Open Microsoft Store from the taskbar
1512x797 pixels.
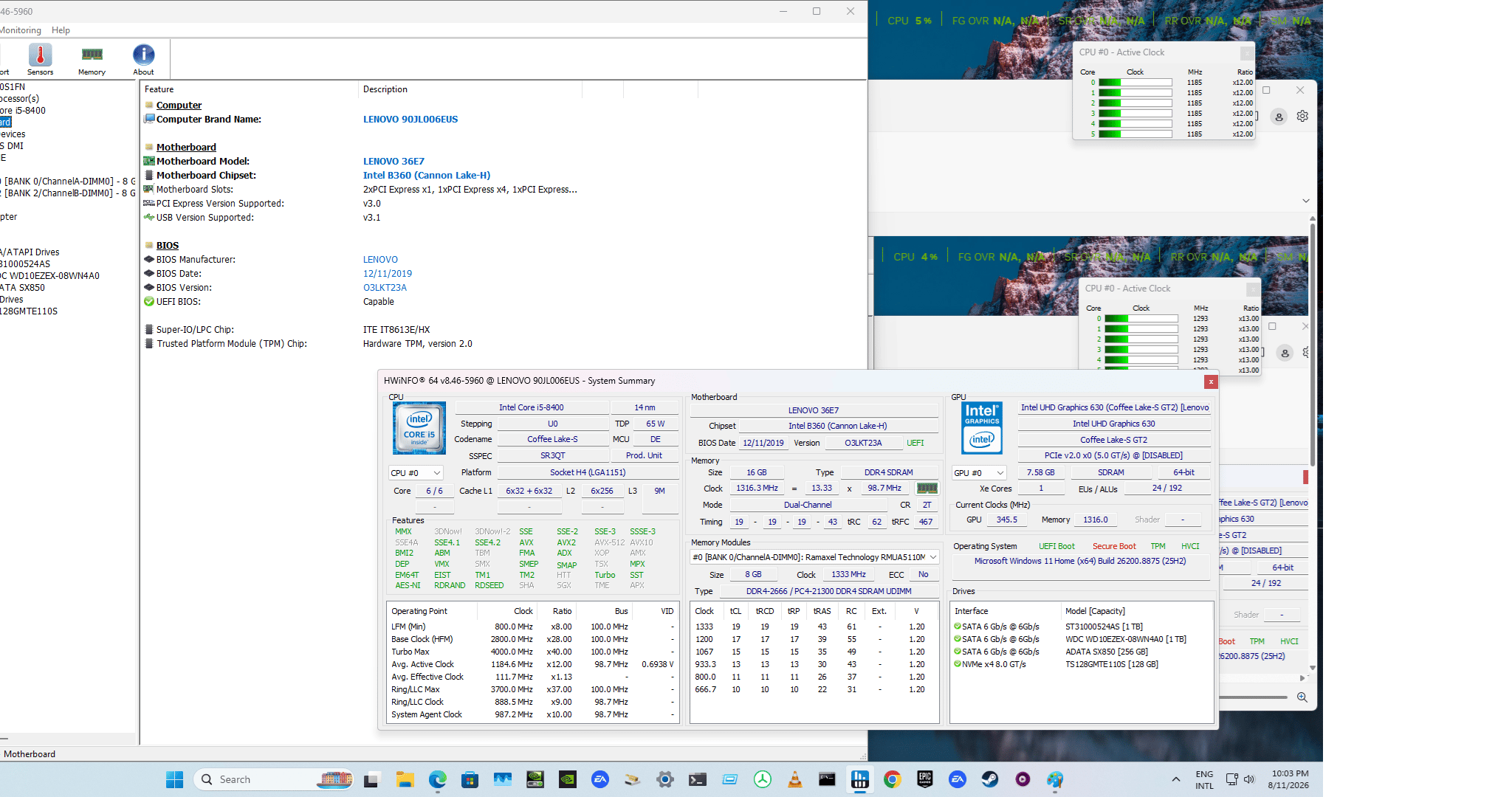coord(470,779)
